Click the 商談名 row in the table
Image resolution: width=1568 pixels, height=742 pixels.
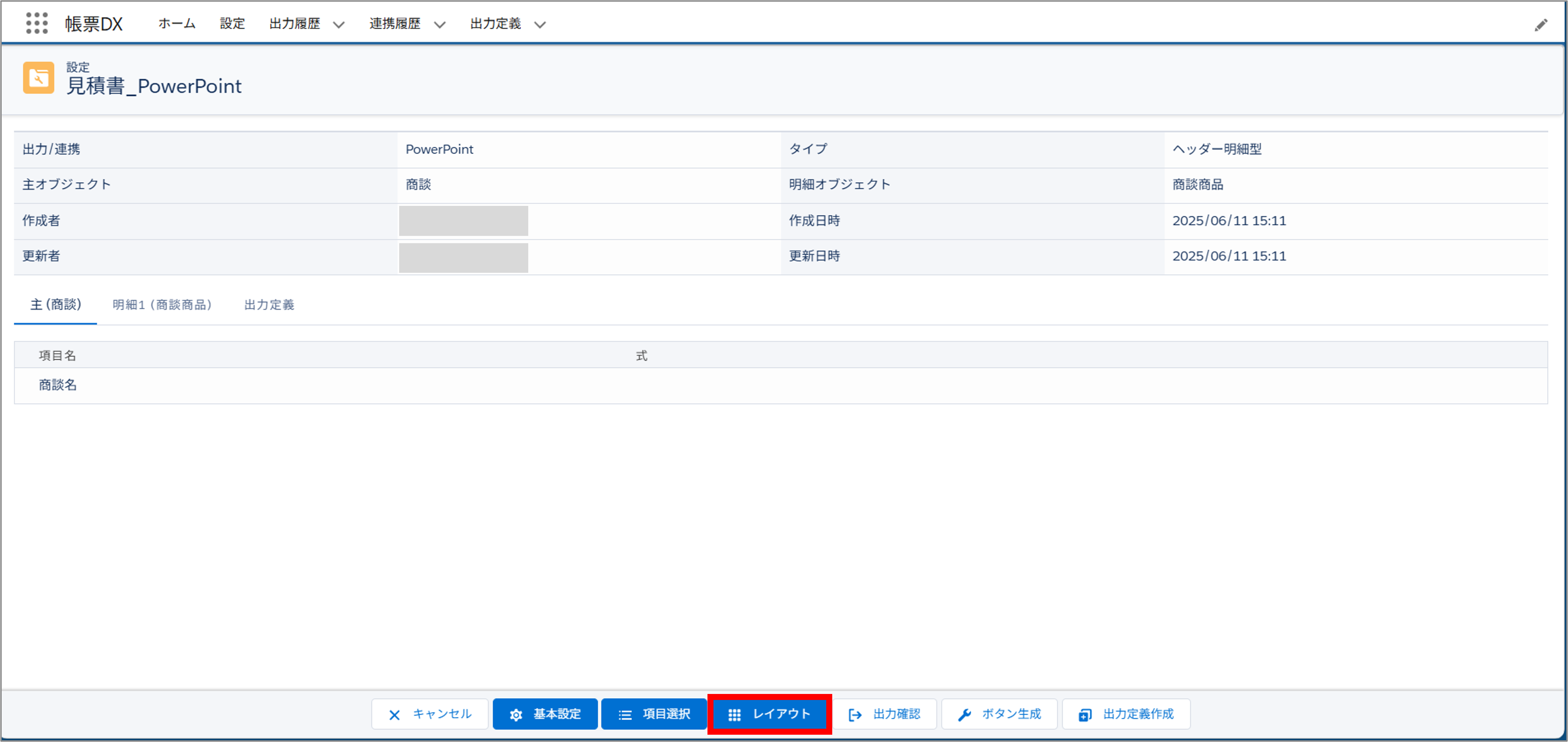58,385
